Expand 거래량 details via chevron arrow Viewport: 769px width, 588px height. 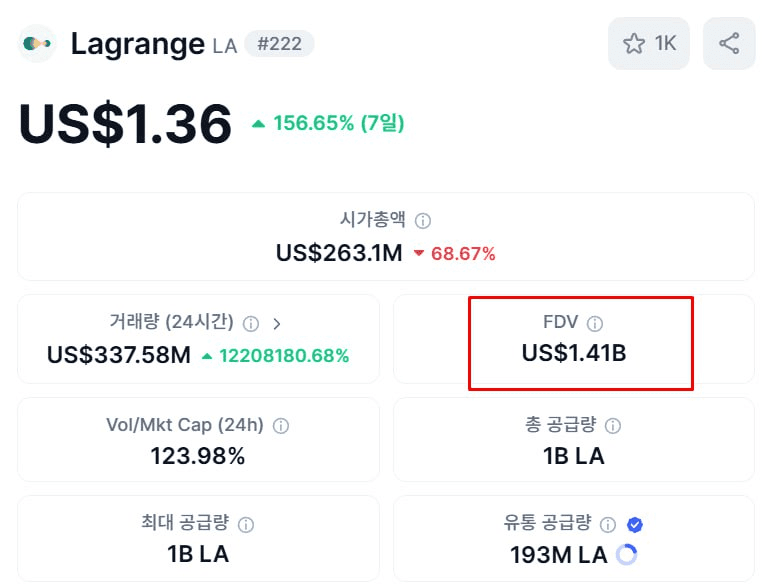click(277, 324)
